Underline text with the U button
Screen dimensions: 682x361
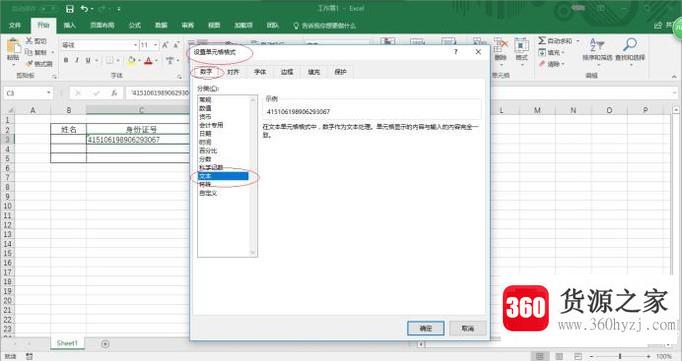click(x=88, y=60)
